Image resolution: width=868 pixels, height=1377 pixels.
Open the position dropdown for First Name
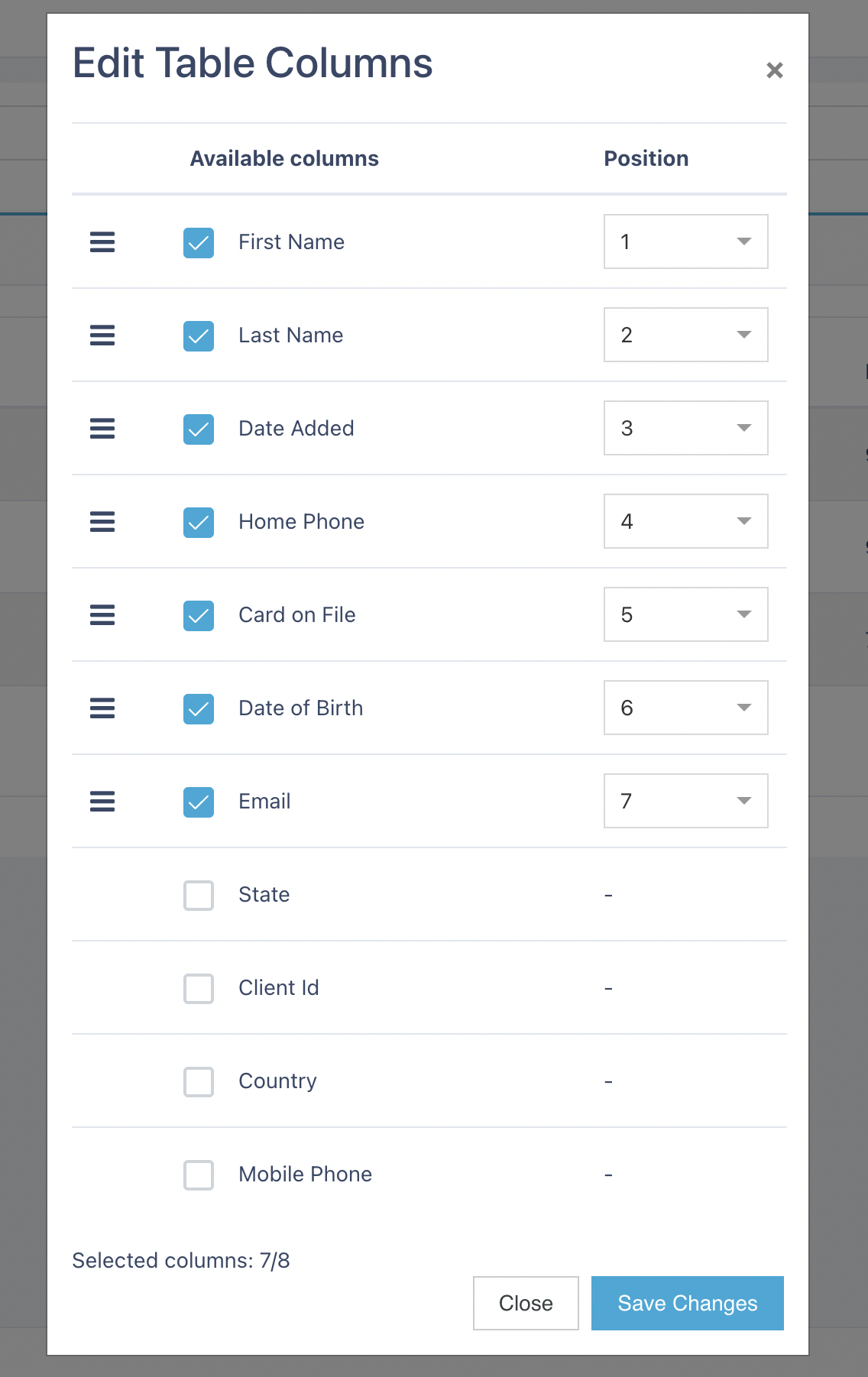[686, 241]
